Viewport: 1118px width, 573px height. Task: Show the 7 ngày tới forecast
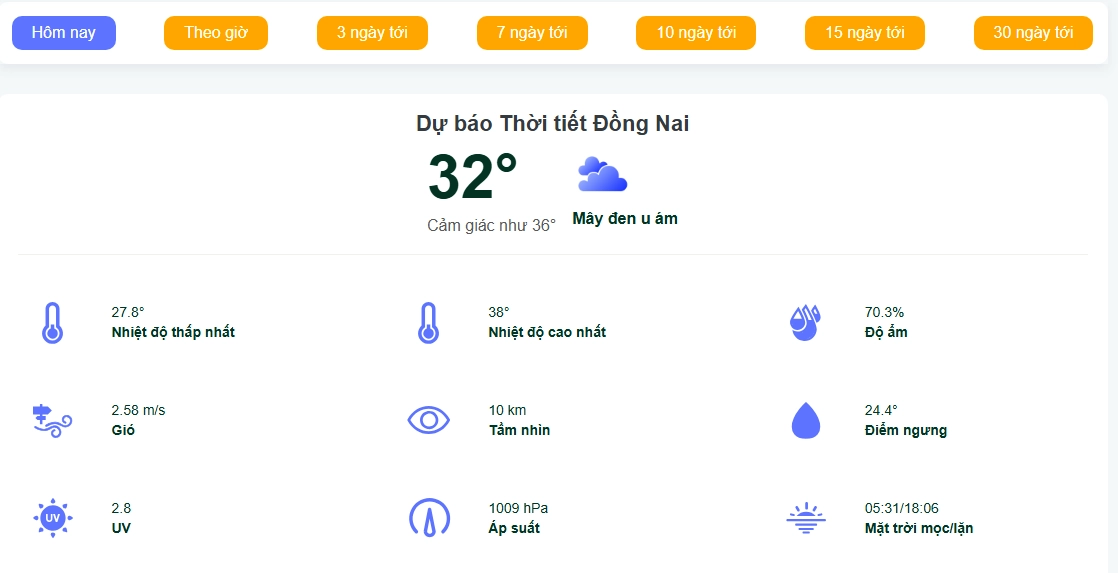coord(532,33)
